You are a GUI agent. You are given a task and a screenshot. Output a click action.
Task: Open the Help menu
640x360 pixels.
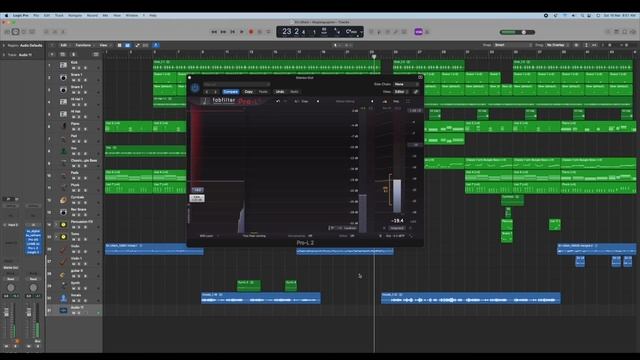[153, 16]
